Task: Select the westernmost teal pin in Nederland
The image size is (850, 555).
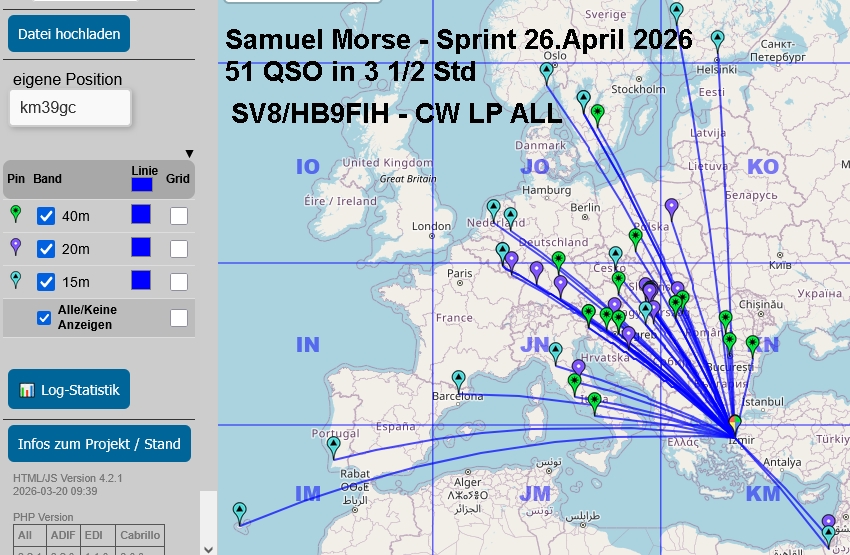Action: click(493, 210)
